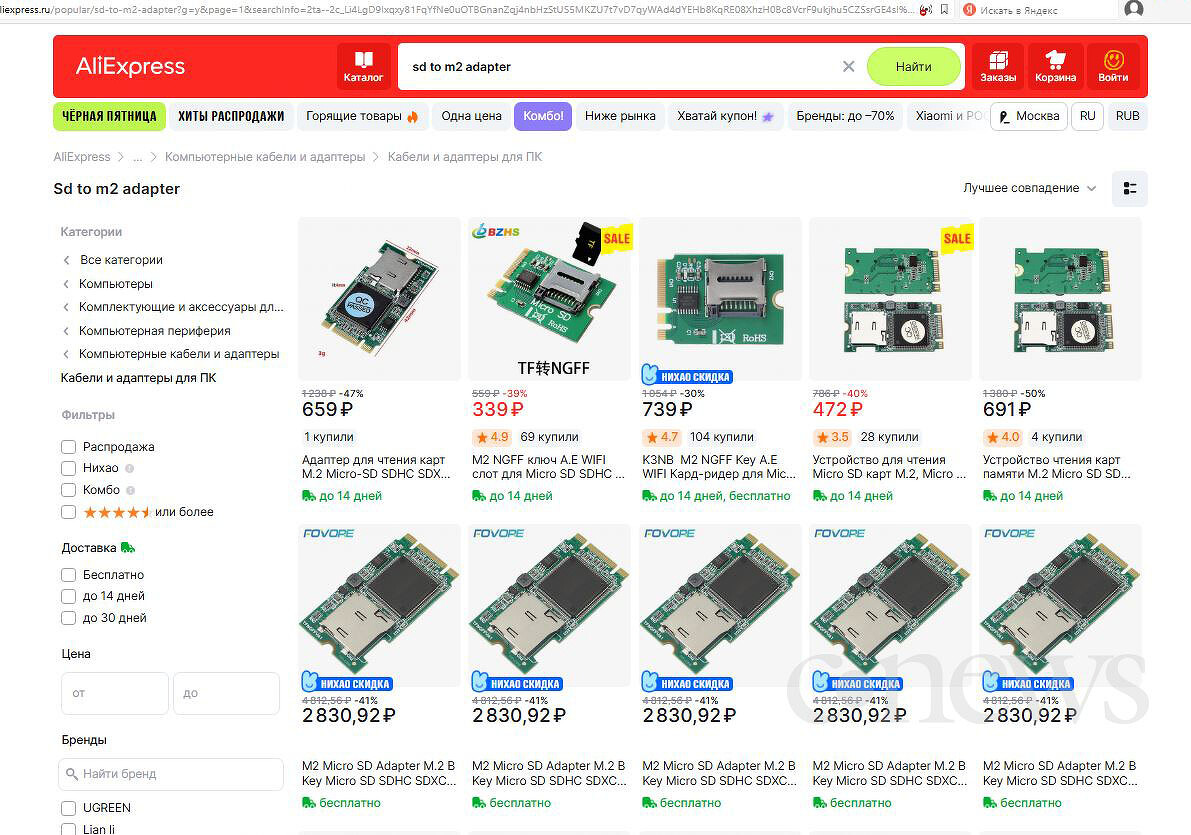Go to Компьютерные кабели и адаптеры breadcrumb

click(x=265, y=157)
